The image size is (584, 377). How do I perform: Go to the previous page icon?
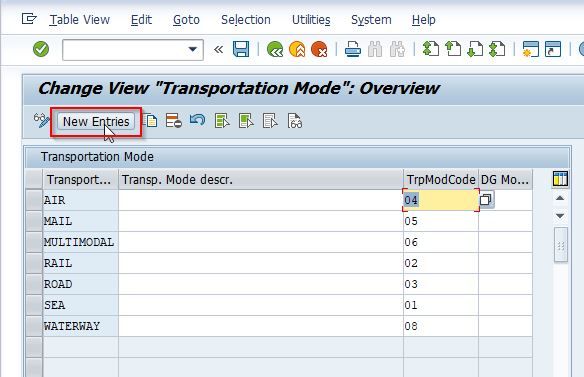coord(453,49)
